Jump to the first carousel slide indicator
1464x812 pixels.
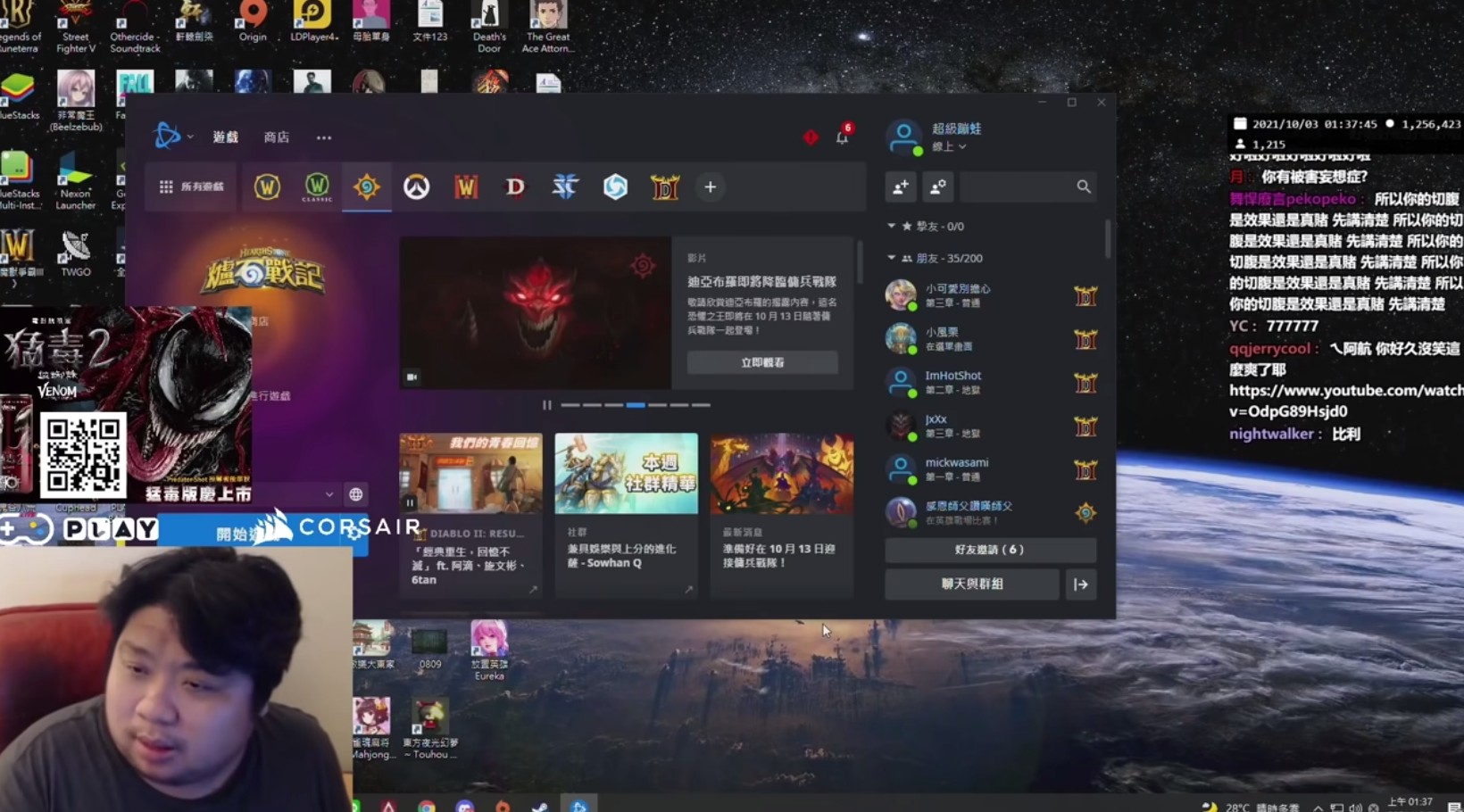[570, 405]
